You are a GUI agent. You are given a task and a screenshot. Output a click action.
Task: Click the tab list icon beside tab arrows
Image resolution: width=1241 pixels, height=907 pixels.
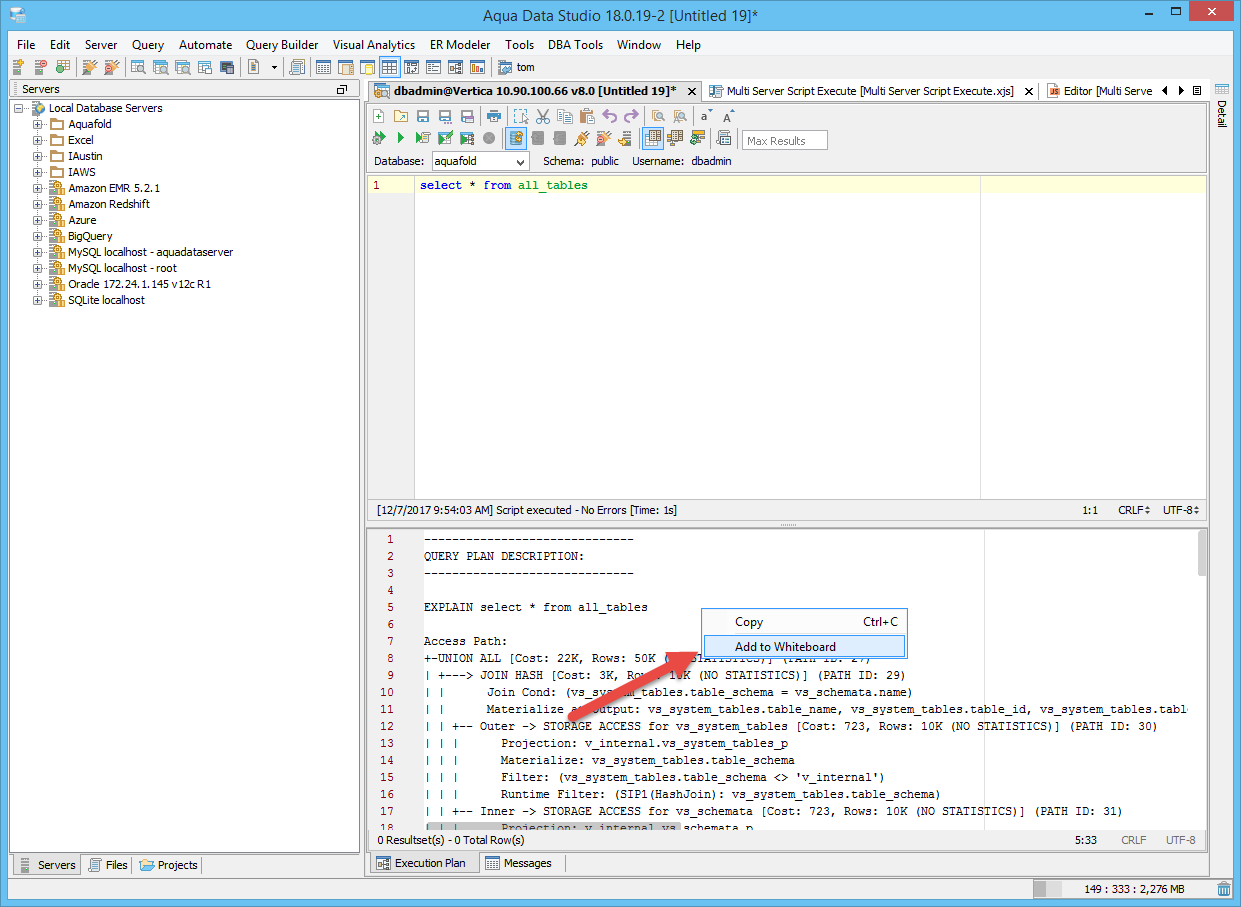click(x=1197, y=91)
